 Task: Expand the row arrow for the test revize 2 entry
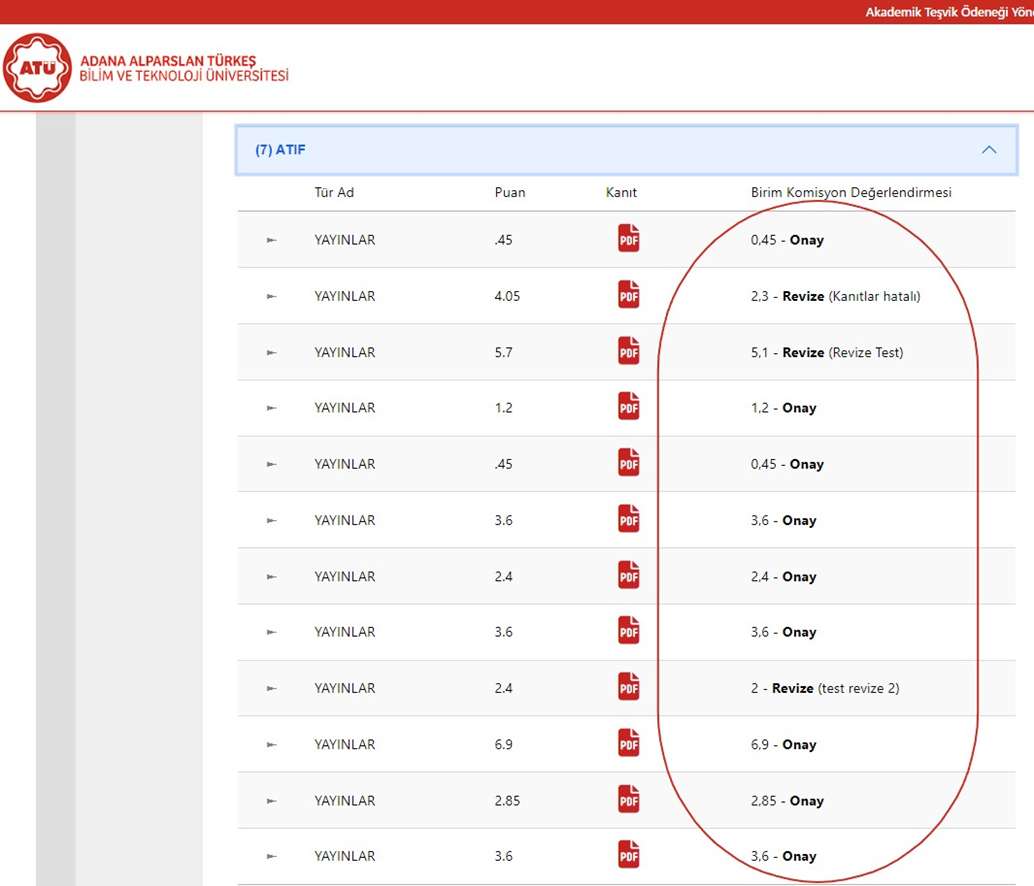271,688
